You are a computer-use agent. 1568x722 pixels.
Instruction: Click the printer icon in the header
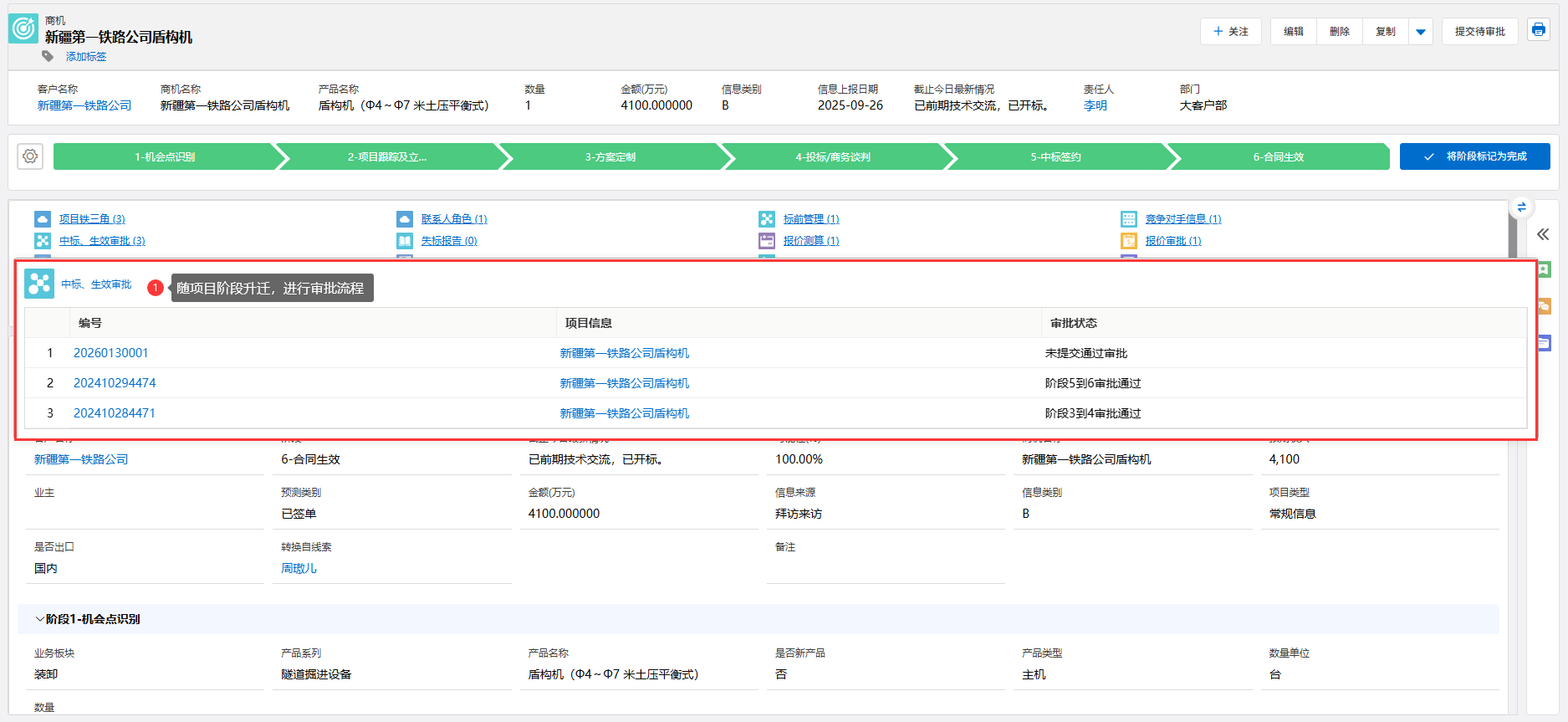pyautogui.click(x=1538, y=30)
